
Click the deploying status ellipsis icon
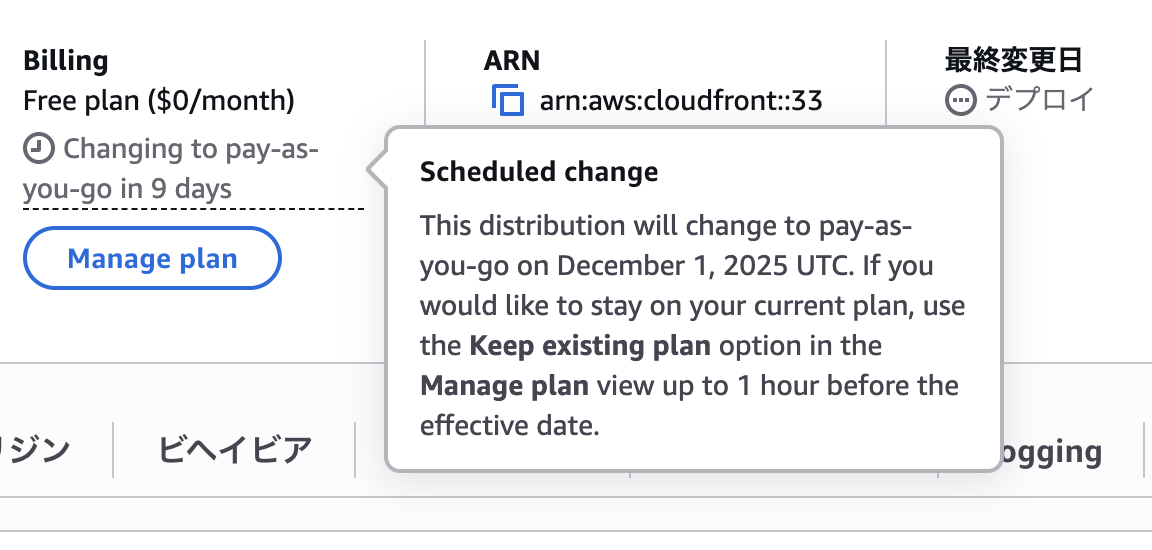tap(960, 100)
